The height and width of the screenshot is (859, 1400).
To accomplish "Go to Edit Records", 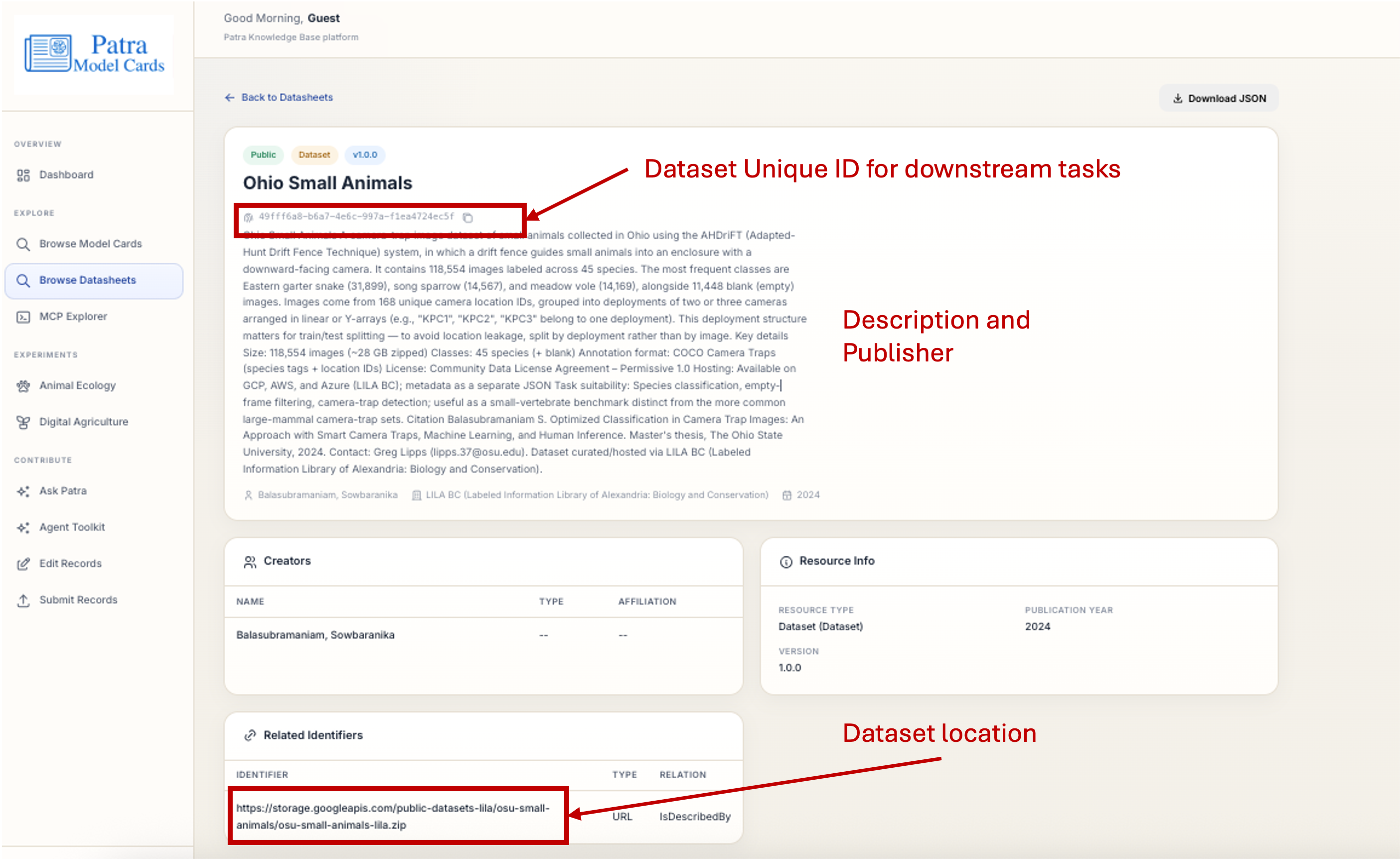I will 94,564.
